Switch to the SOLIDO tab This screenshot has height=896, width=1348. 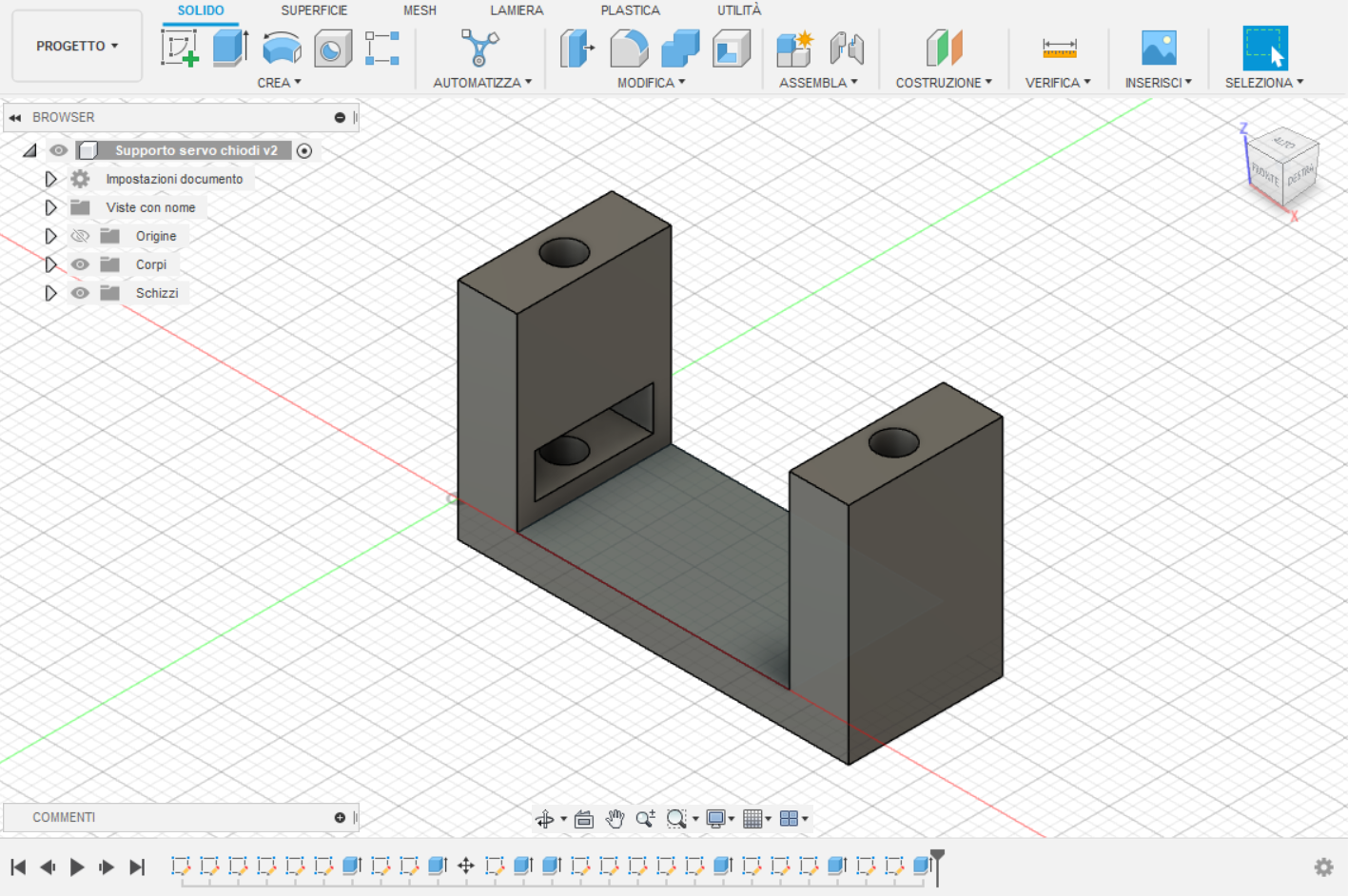point(201,10)
